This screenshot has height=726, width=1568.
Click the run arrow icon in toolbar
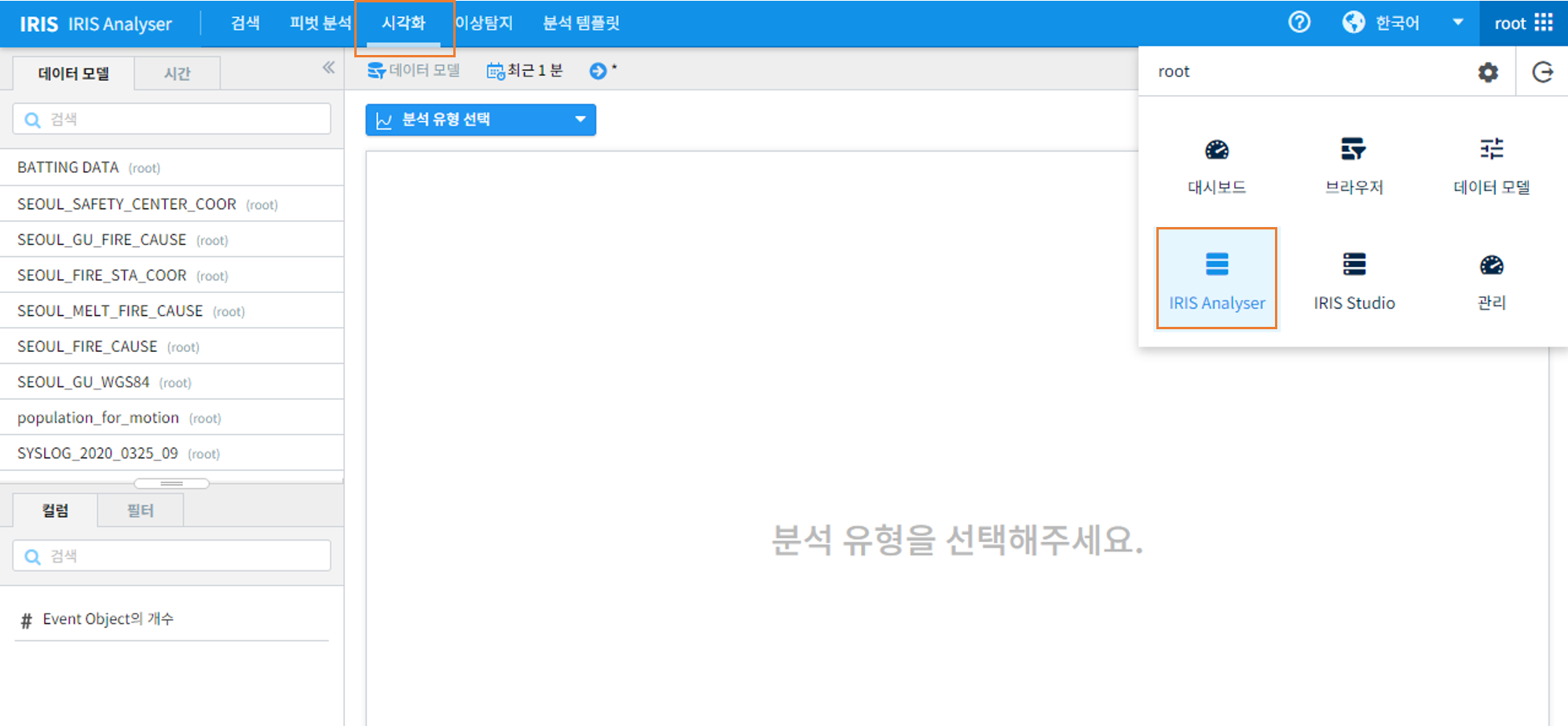point(598,71)
